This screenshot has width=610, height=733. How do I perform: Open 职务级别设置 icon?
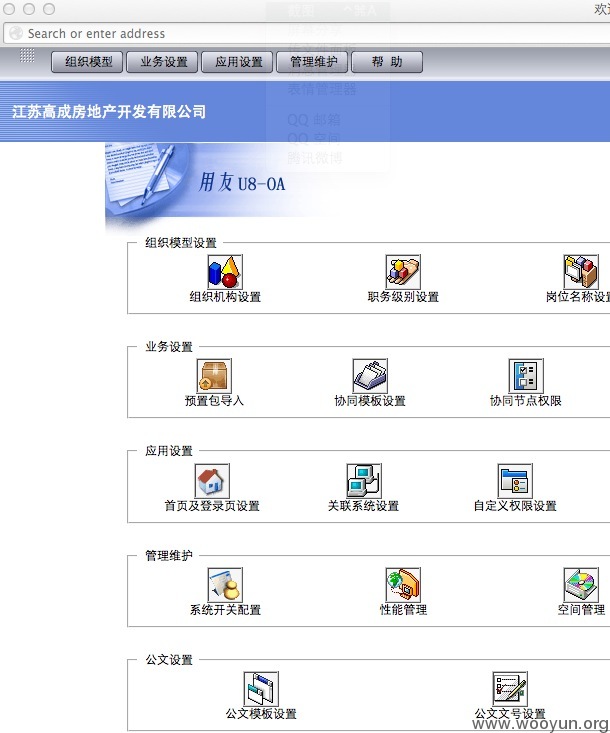coord(403,272)
